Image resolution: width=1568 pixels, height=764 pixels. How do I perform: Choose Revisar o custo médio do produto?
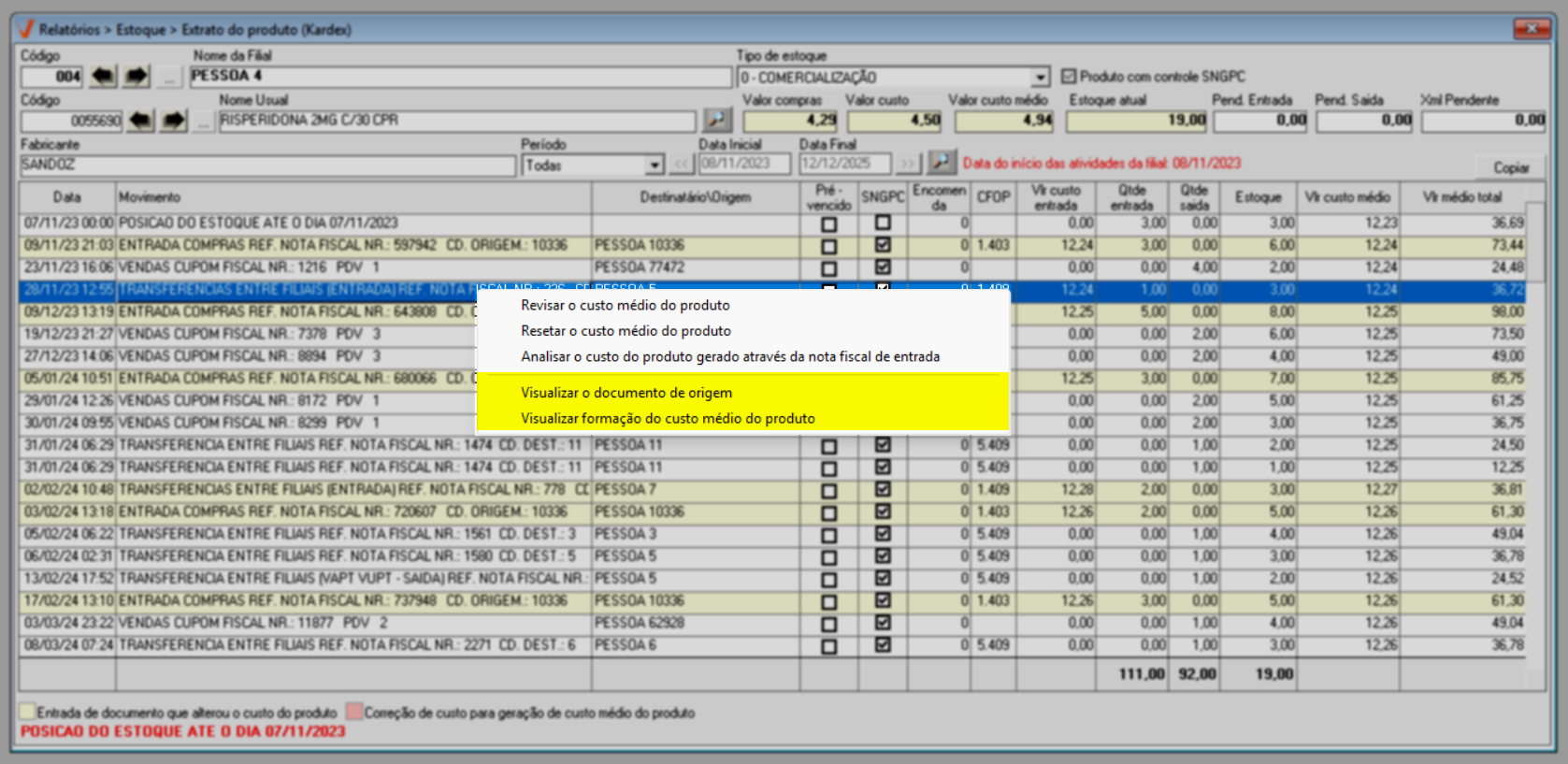click(625, 306)
